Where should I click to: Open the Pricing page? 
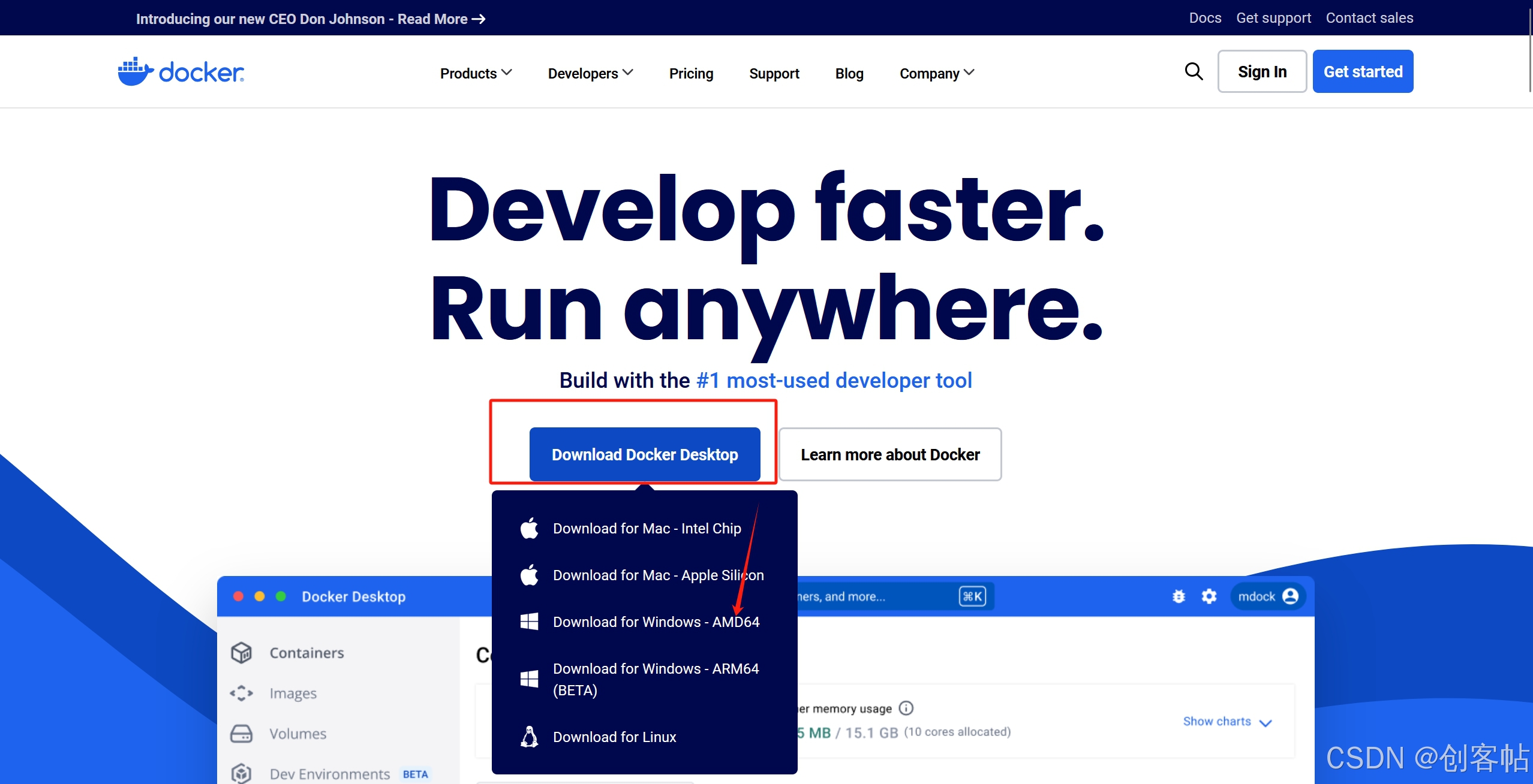691,73
